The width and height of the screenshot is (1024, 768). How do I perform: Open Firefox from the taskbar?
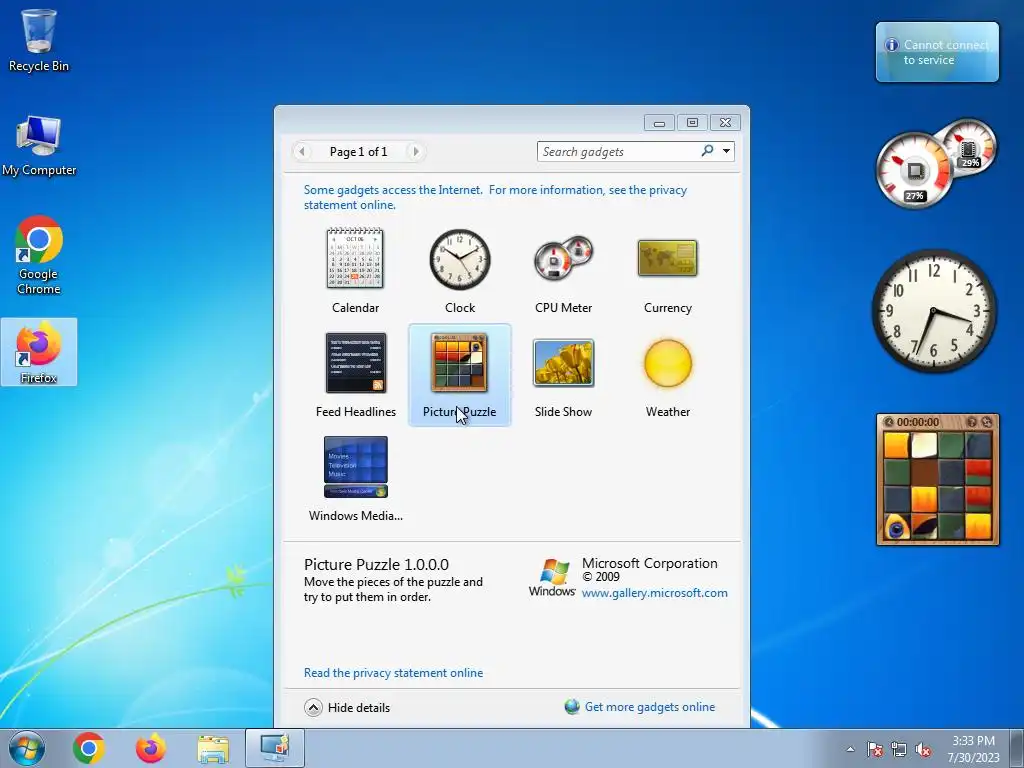point(150,748)
